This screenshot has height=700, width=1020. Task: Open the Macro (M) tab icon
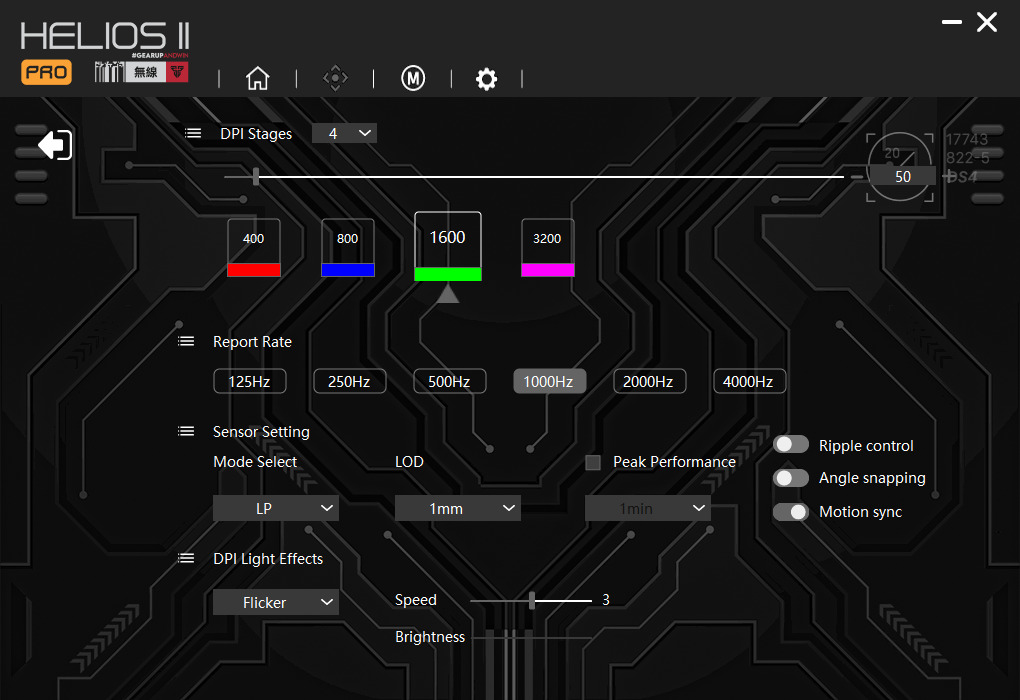click(x=413, y=79)
